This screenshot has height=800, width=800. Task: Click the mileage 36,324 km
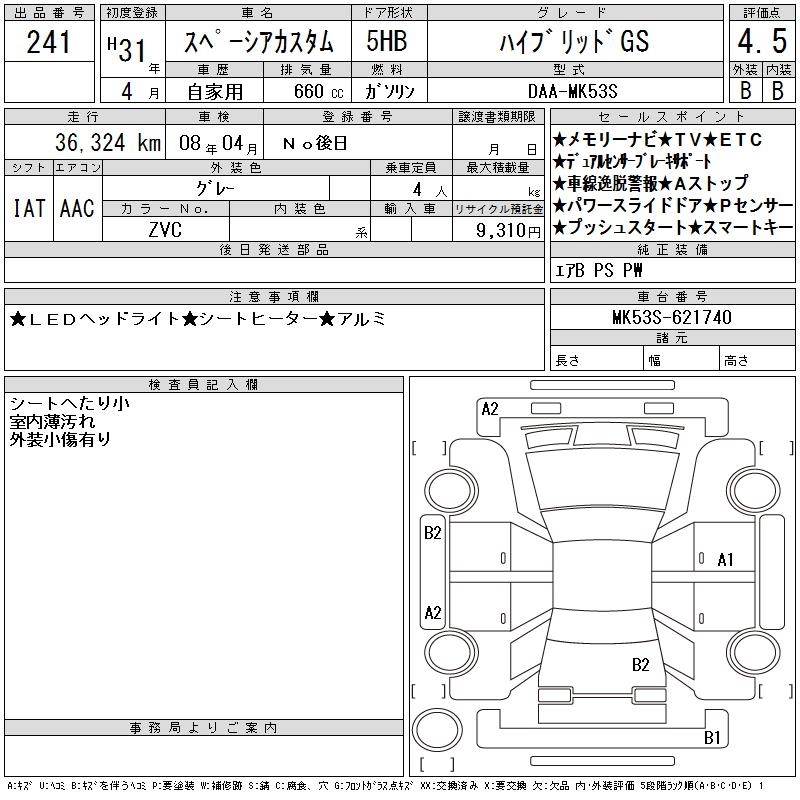[108, 142]
